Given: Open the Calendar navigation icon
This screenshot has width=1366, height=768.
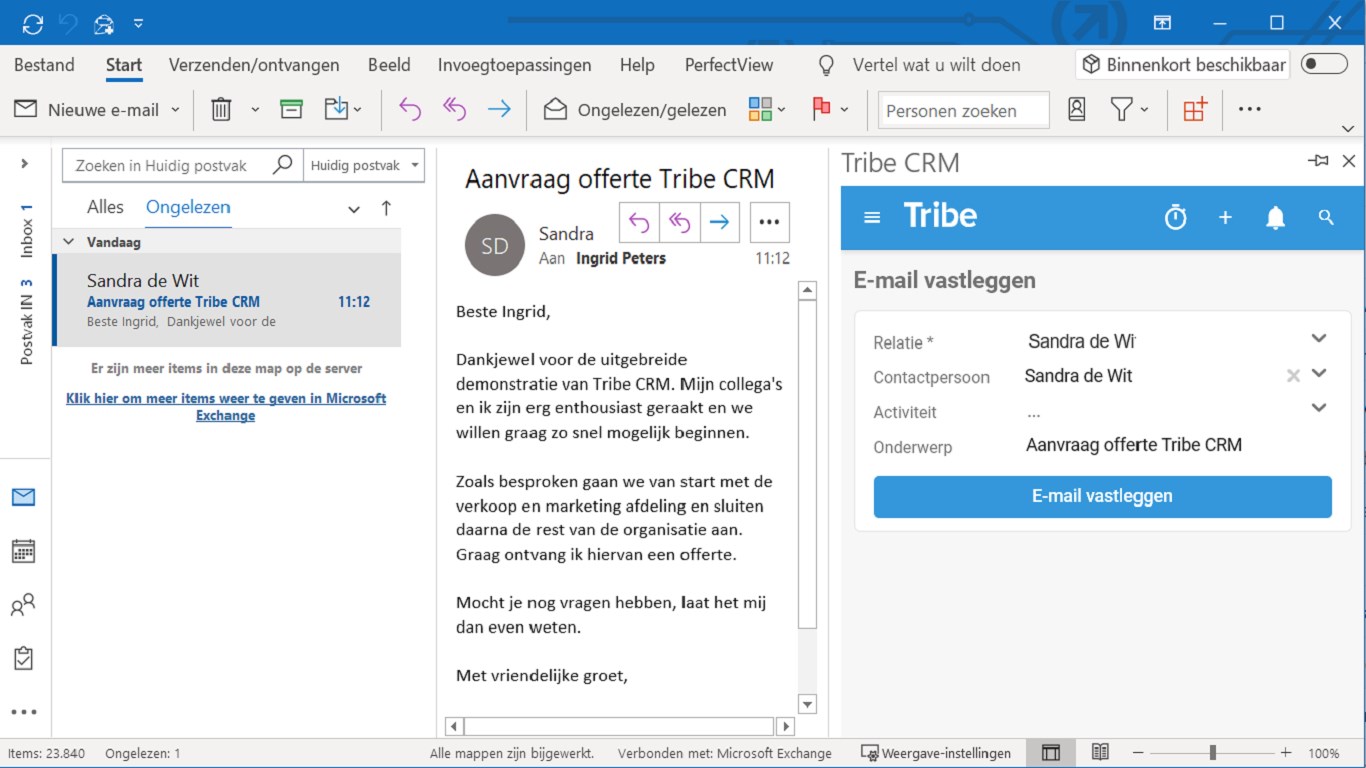Looking at the screenshot, I should click(24, 551).
